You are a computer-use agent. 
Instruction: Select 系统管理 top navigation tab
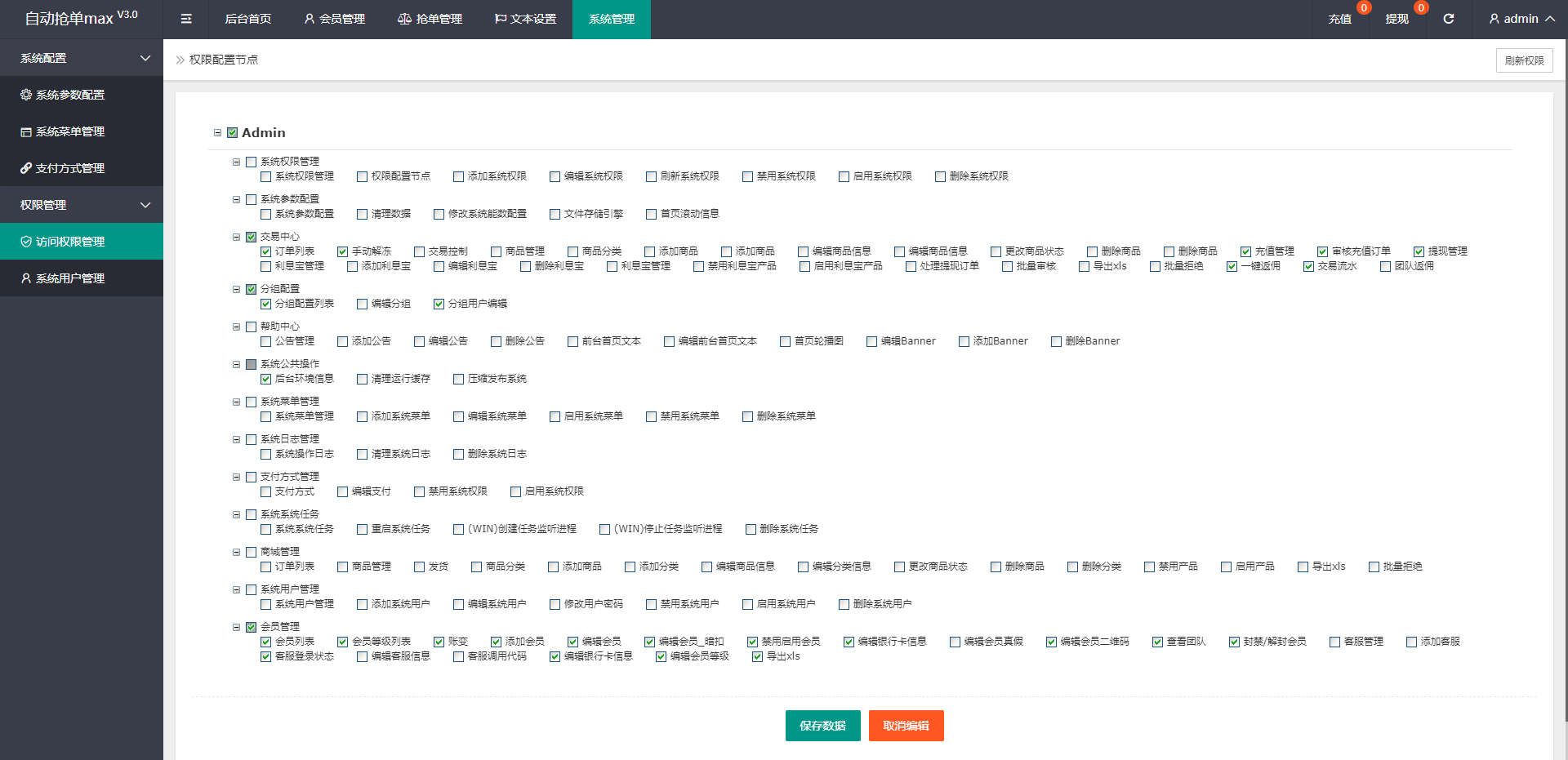coord(612,19)
